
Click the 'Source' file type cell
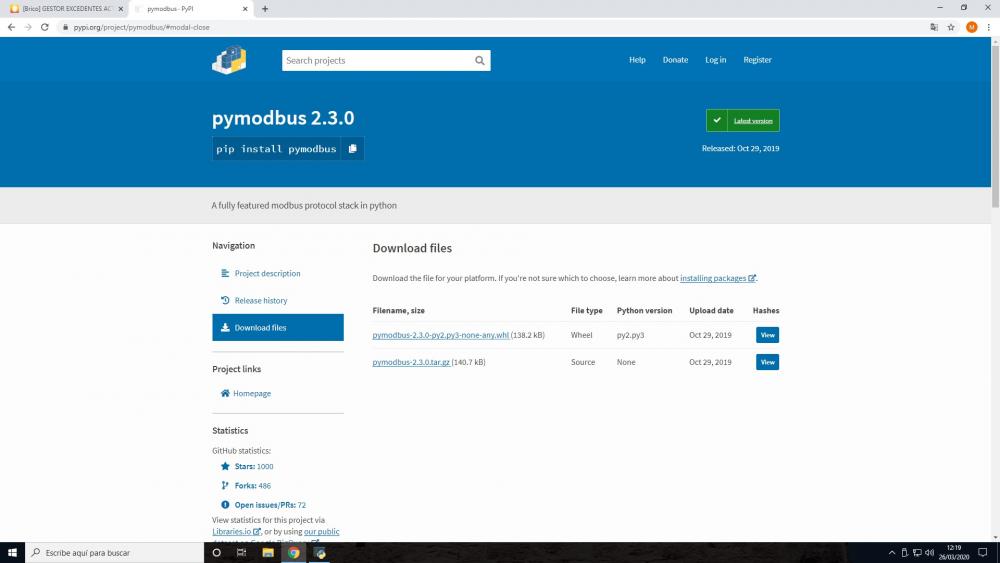[583, 362]
